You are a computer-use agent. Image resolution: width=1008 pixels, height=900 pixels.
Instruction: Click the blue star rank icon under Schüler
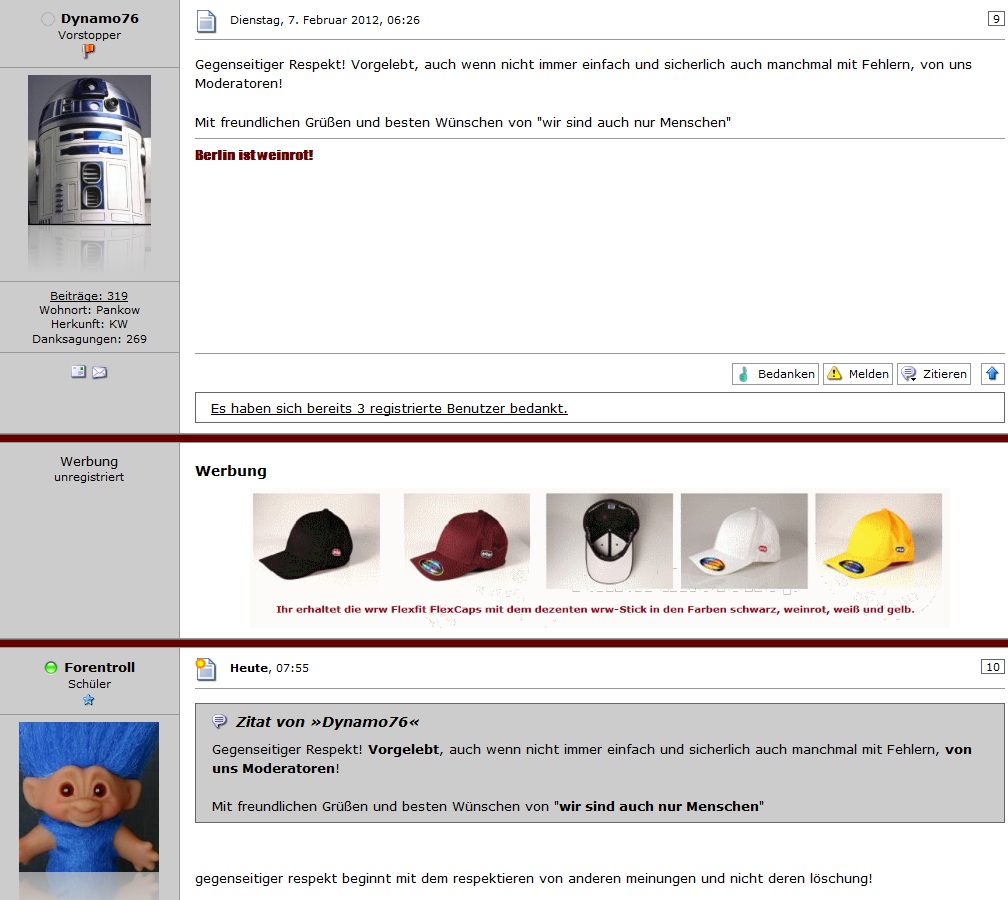[x=89, y=700]
